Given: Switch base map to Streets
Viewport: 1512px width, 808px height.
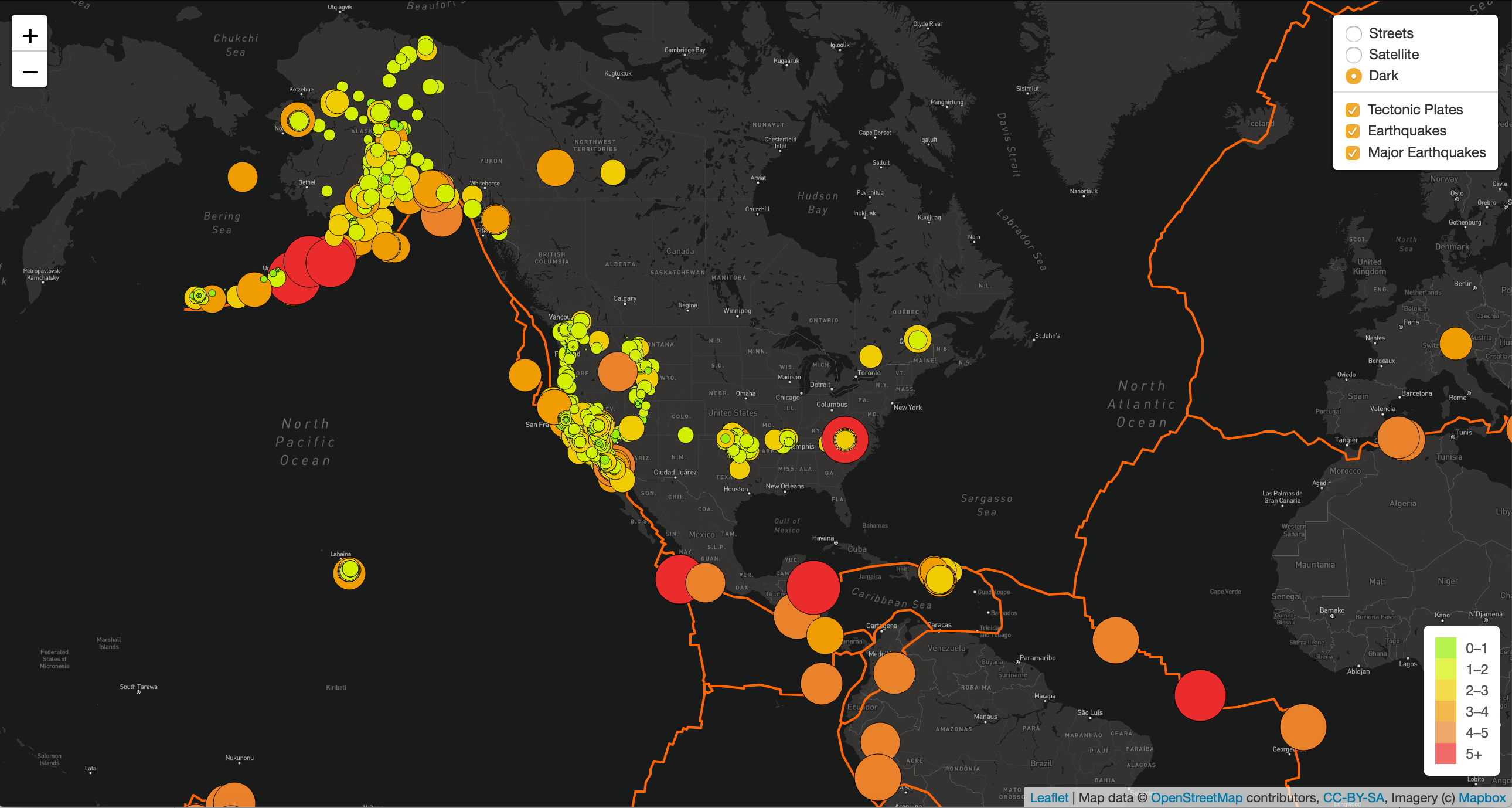Looking at the screenshot, I should coord(1354,33).
